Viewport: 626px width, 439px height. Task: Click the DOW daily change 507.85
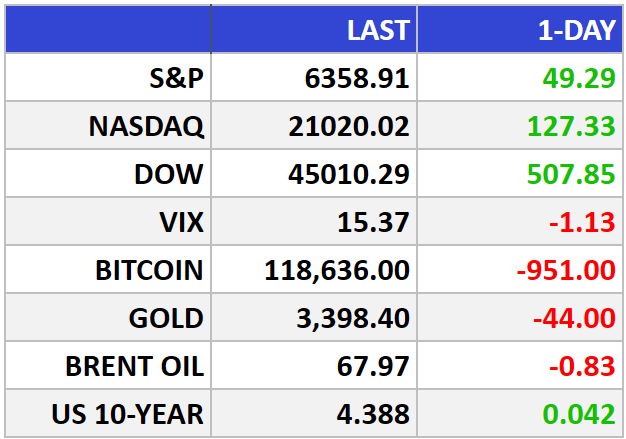point(571,174)
